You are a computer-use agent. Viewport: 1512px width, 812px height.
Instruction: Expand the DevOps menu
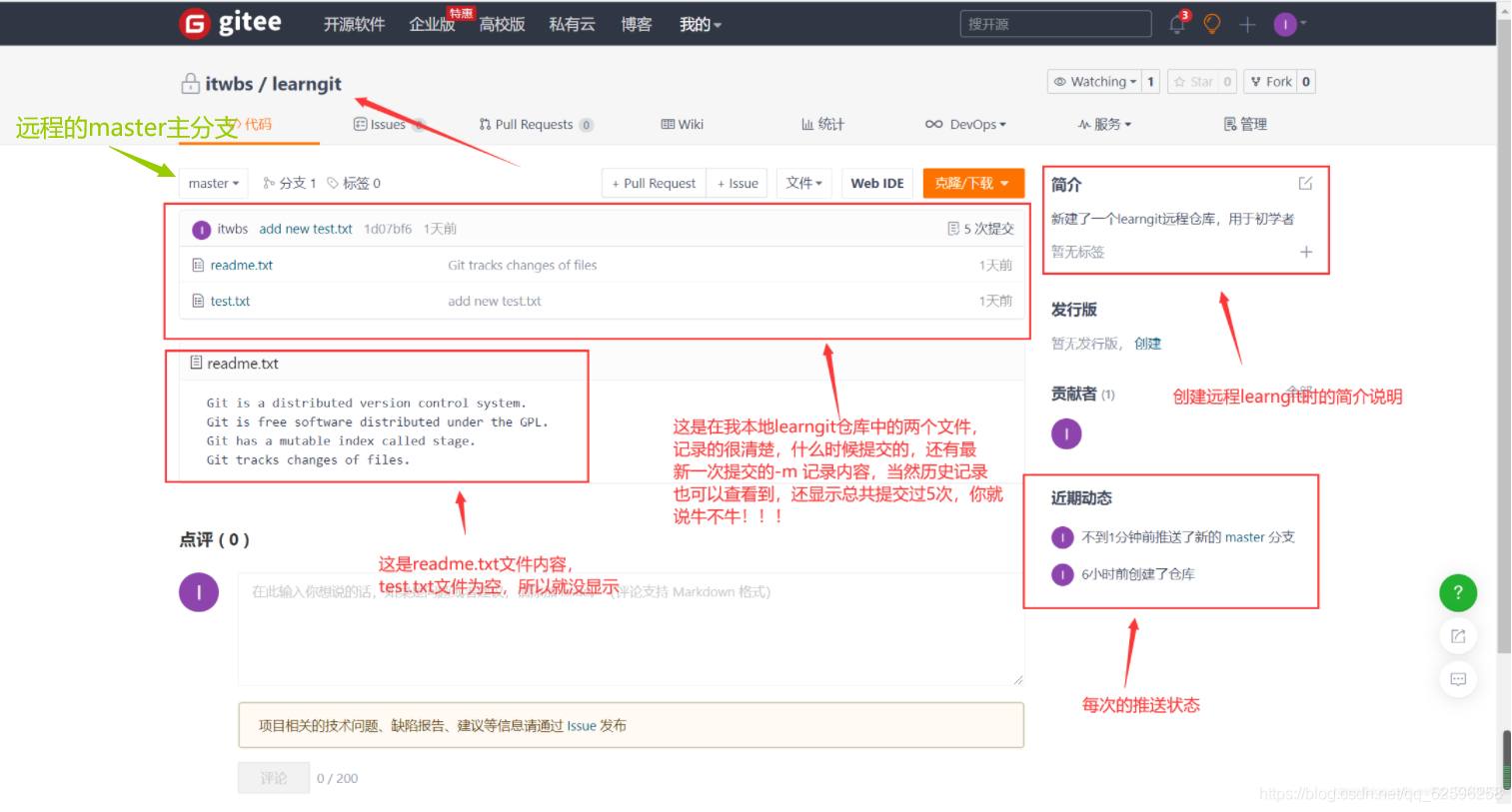[x=965, y=124]
